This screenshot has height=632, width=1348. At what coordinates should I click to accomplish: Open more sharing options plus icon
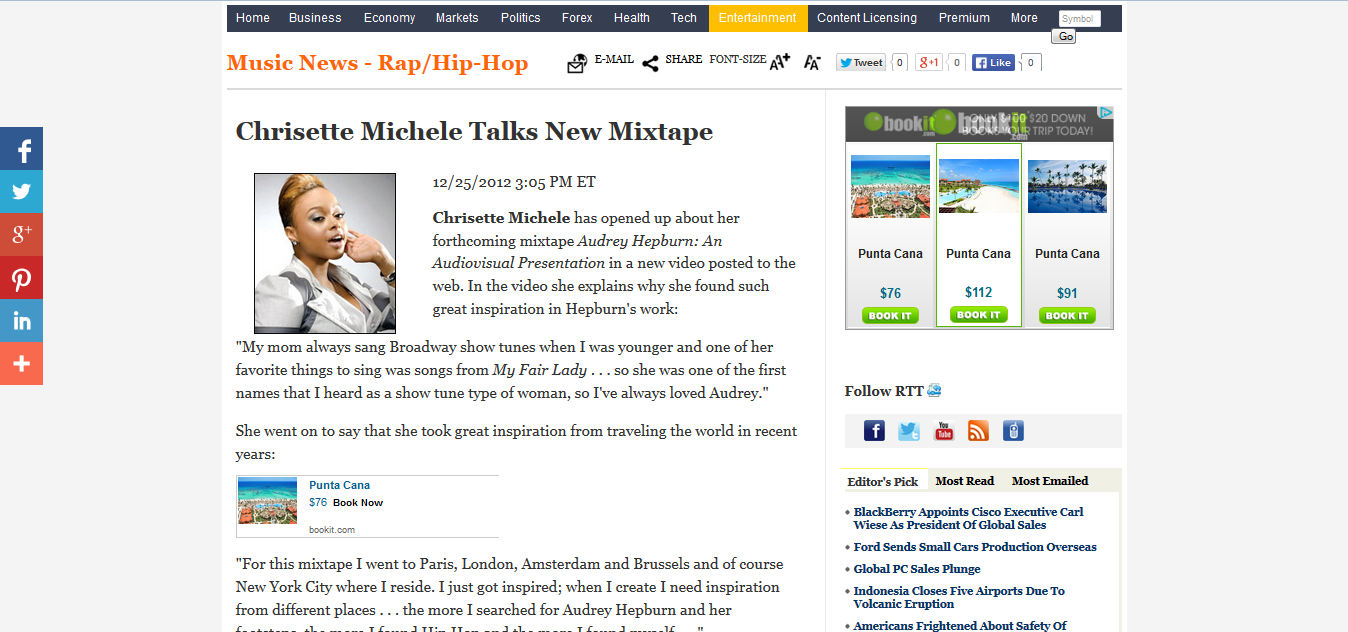click(21, 364)
